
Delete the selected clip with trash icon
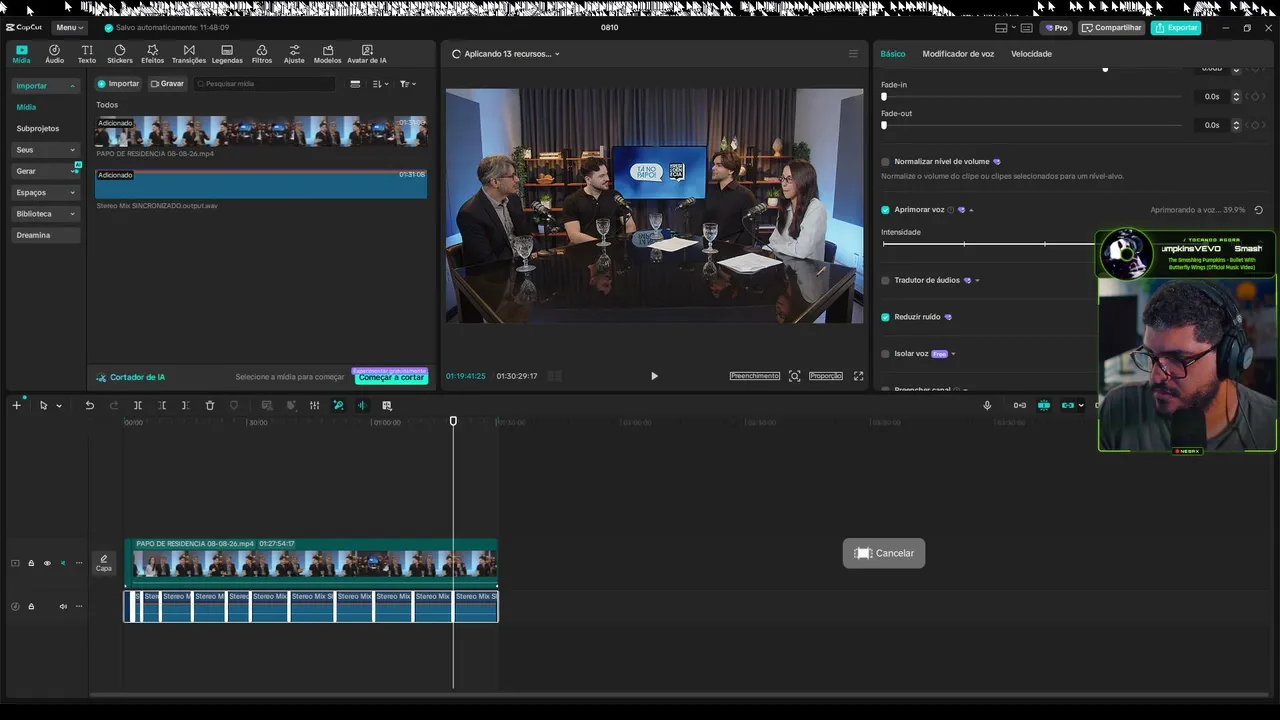tap(210, 405)
